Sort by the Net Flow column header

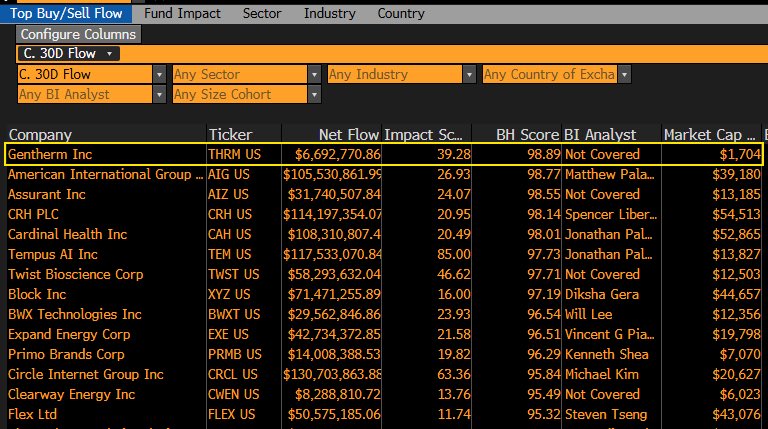click(349, 135)
